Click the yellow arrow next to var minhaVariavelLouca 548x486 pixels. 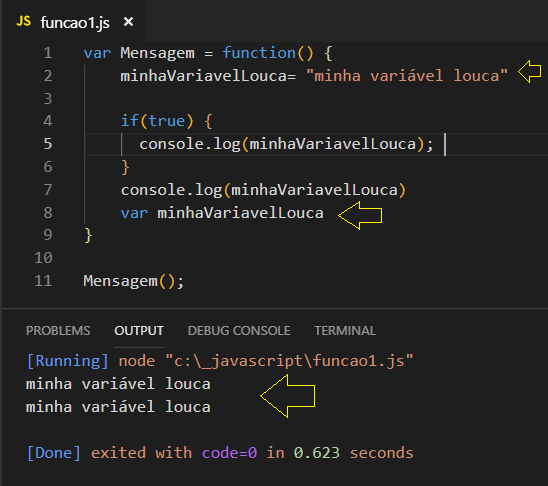click(360, 216)
